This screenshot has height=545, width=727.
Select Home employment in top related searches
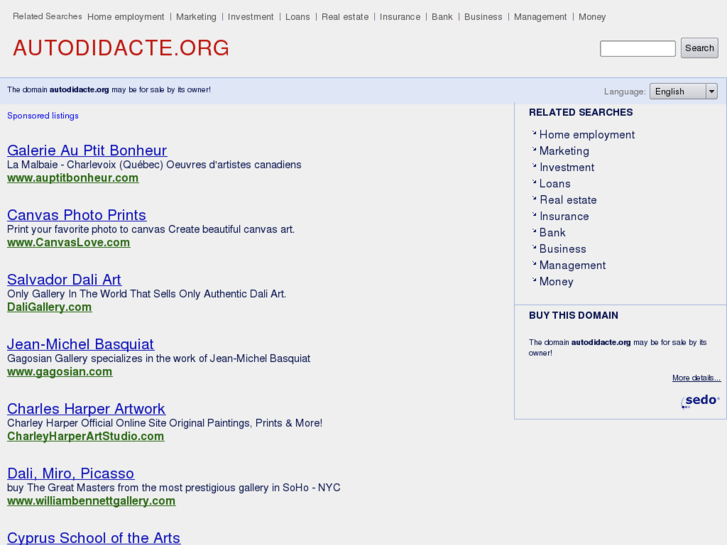click(126, 17)
